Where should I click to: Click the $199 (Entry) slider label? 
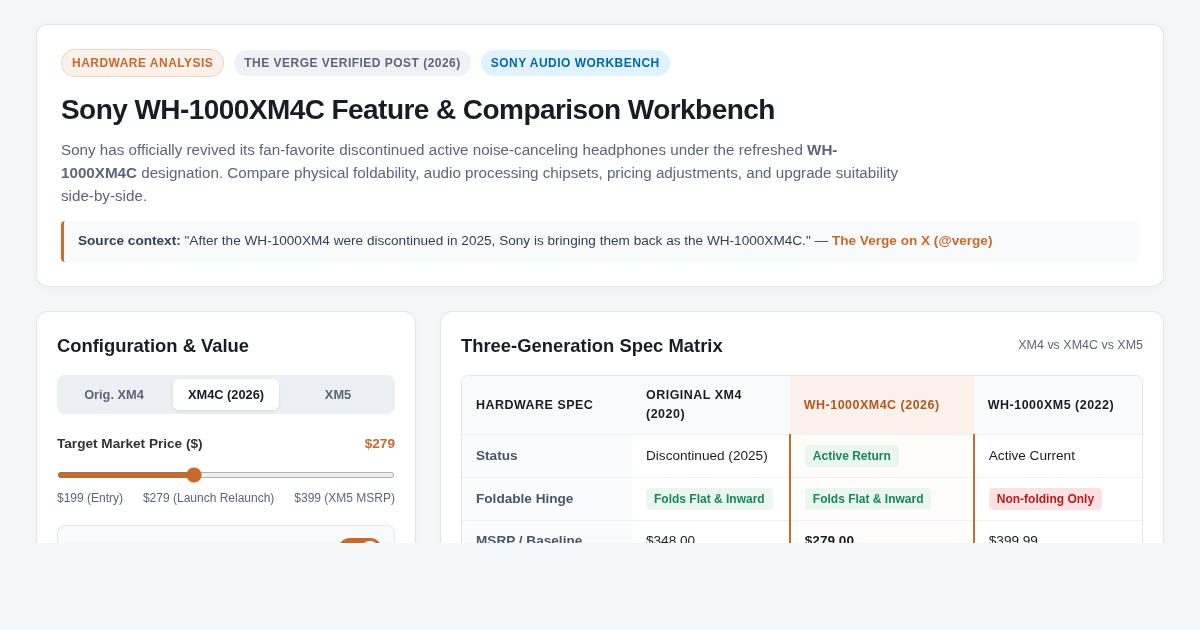[90, 498]
